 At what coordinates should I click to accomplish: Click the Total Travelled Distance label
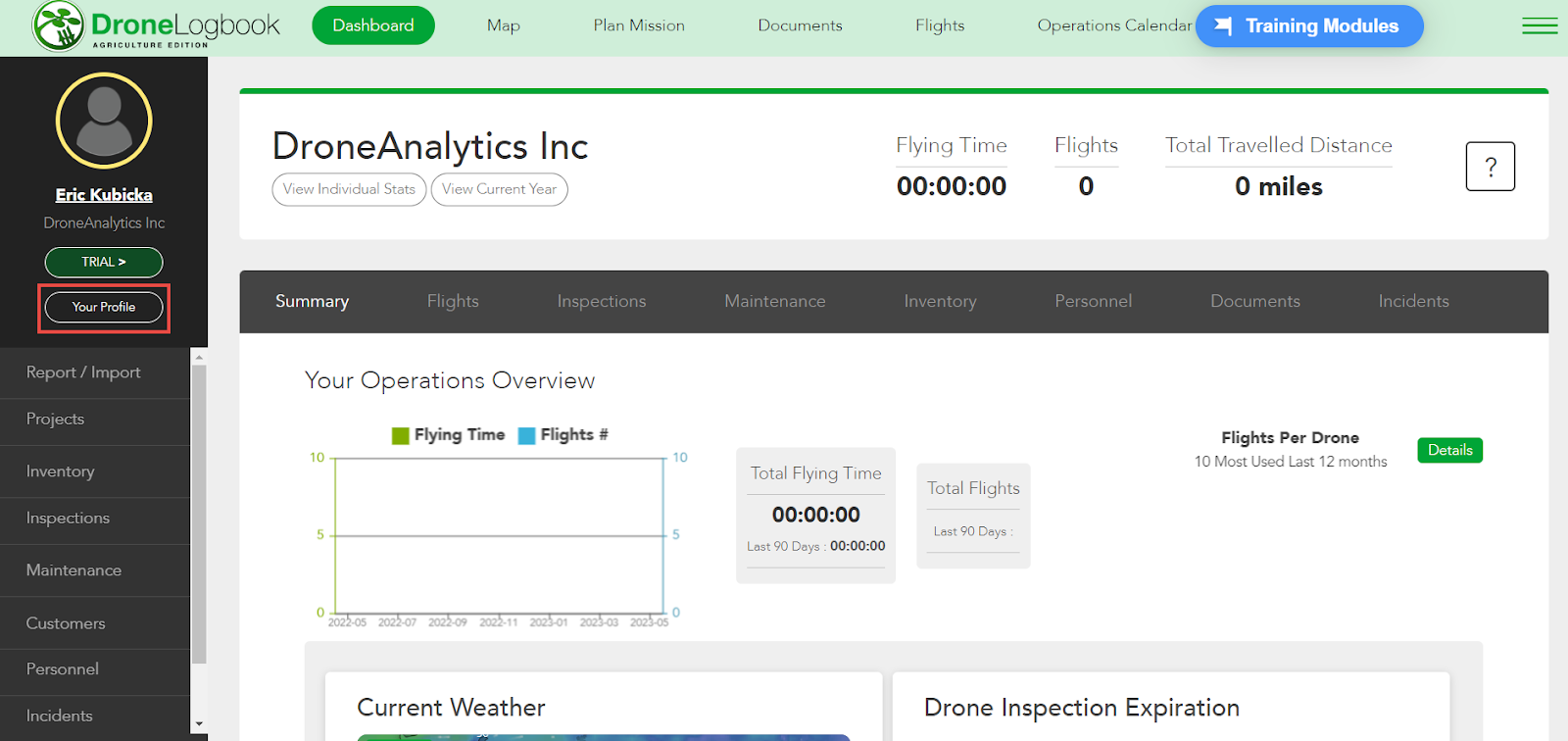[x=1279, y=145]
